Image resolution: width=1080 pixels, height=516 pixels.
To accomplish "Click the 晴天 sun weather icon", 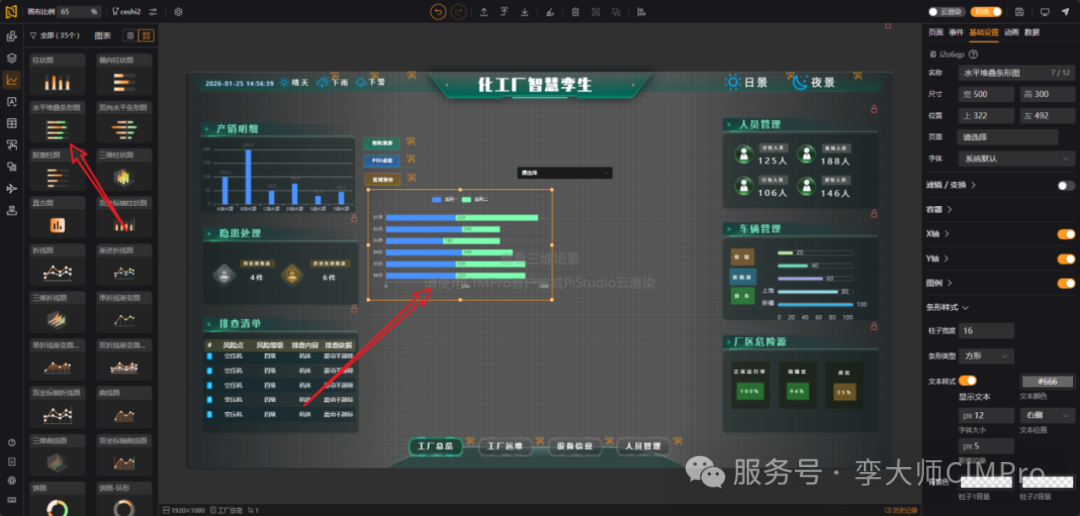I will coord(283,83).
